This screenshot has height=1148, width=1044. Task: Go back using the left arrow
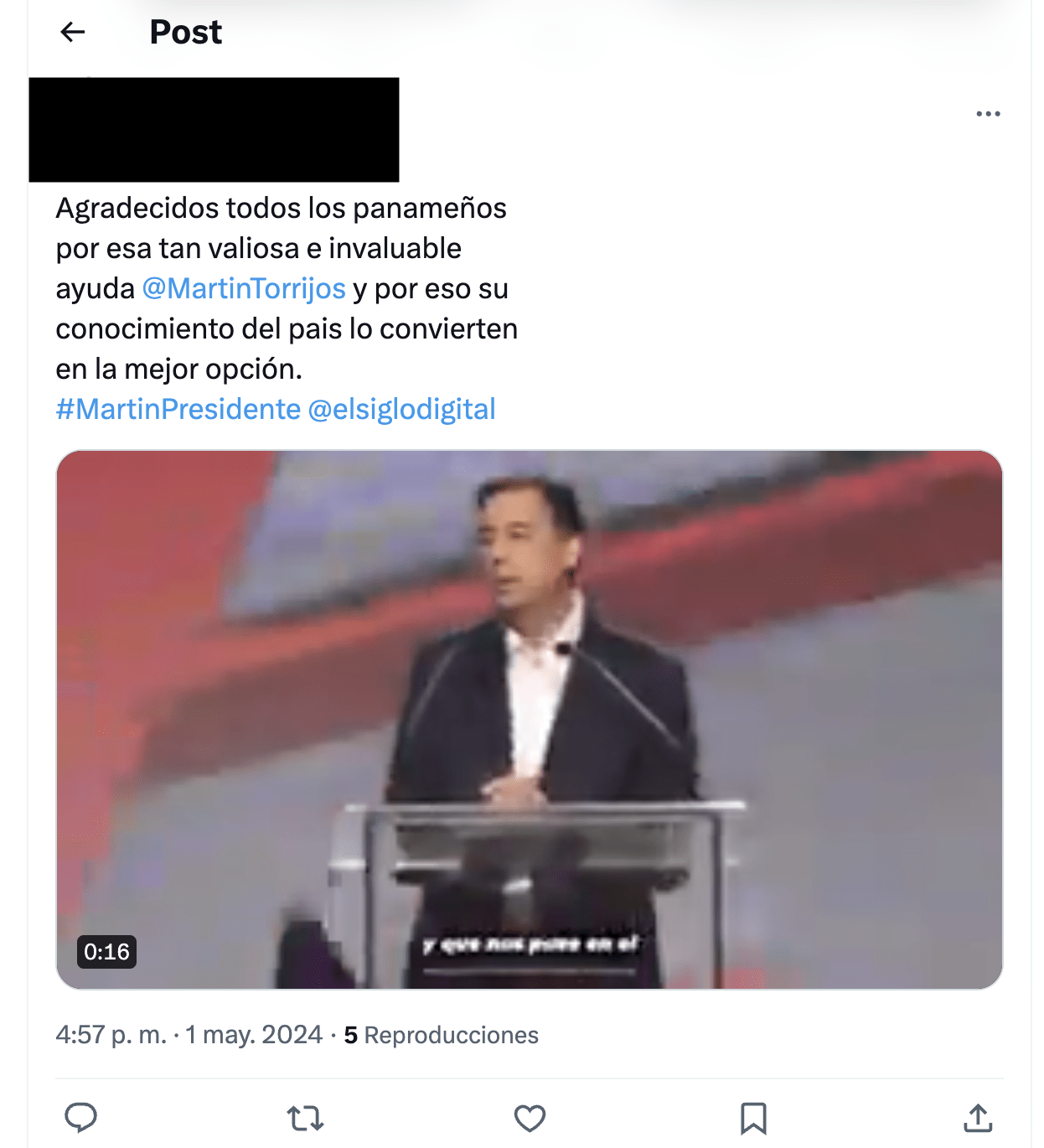pos(73,32)
